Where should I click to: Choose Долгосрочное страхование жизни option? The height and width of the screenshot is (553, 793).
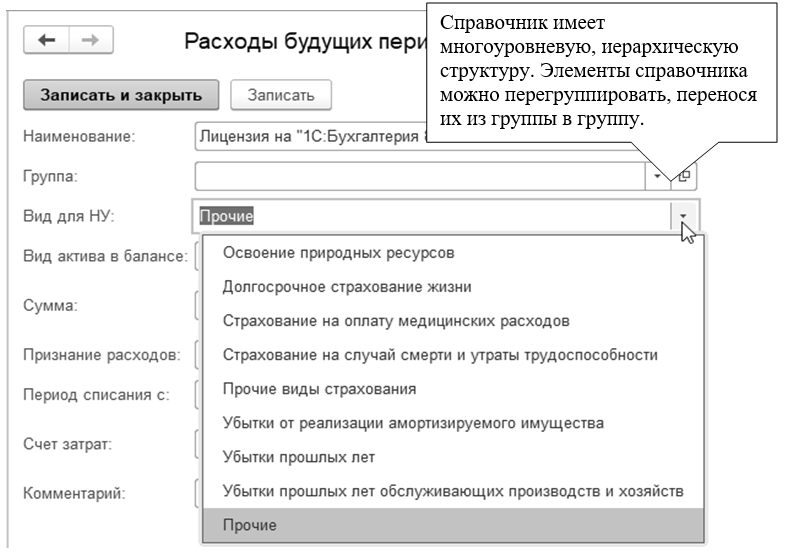click(x=453, y=287)
